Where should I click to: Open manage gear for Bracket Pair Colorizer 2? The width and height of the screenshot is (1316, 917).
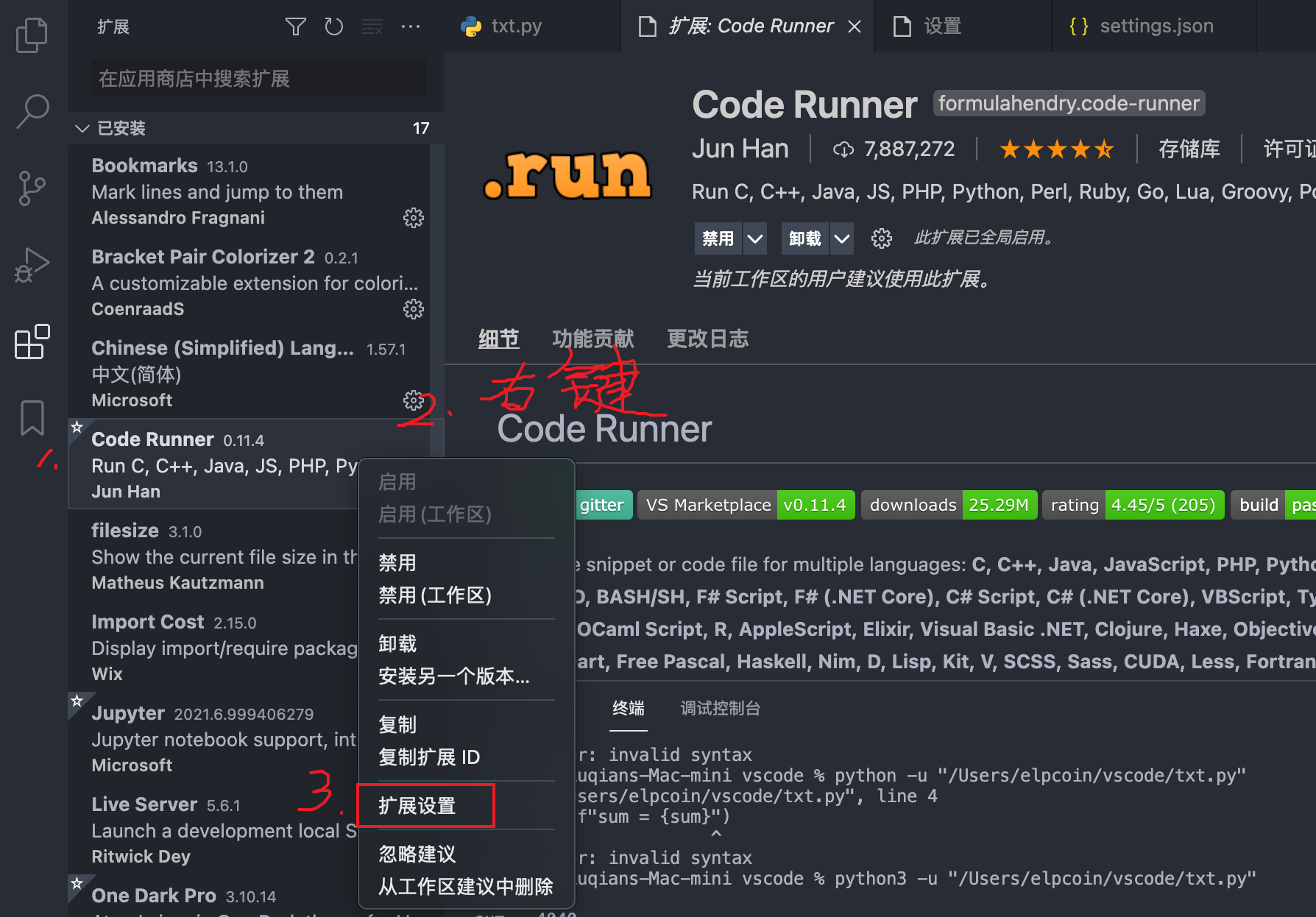coord(414,309)
